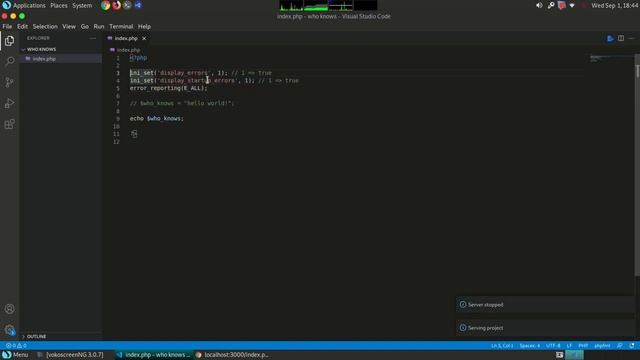Split the editor with split icon
Screen dimensions: 640x360
click(x=621, y=38)
